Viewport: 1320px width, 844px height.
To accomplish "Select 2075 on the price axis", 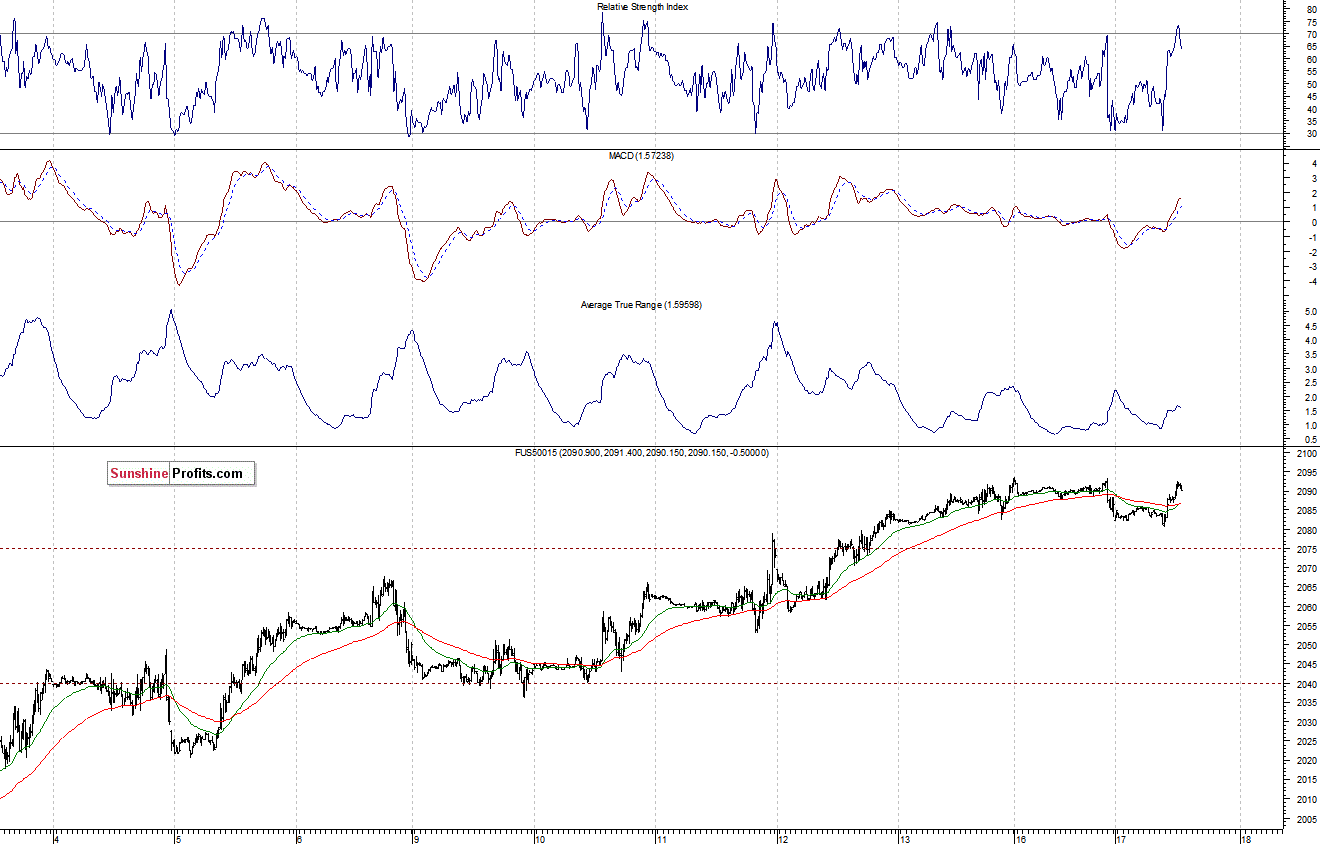I will pos(1305,550).
